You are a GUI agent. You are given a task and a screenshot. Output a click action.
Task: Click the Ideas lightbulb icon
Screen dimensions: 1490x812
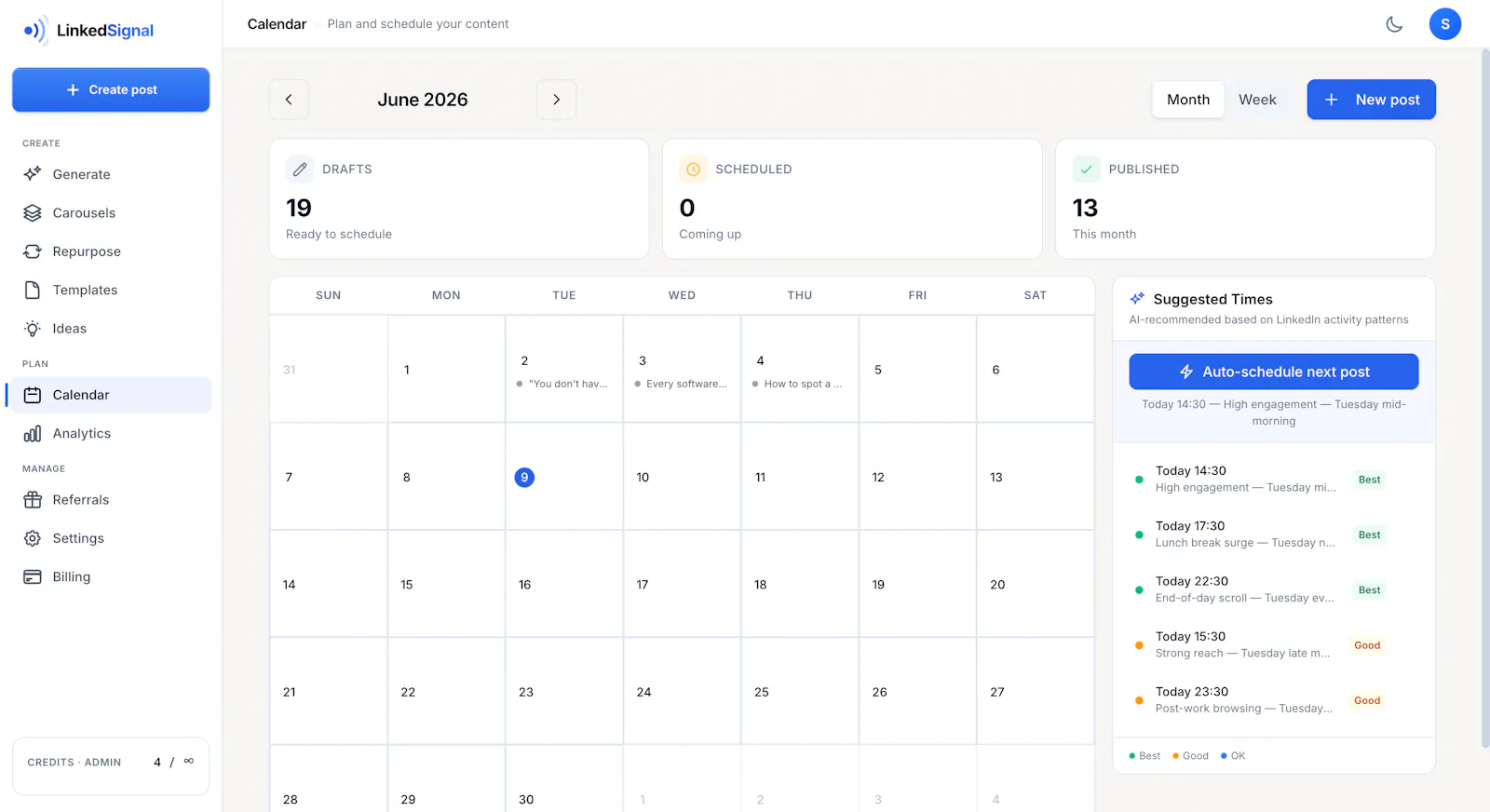click(x=33, y=329)
